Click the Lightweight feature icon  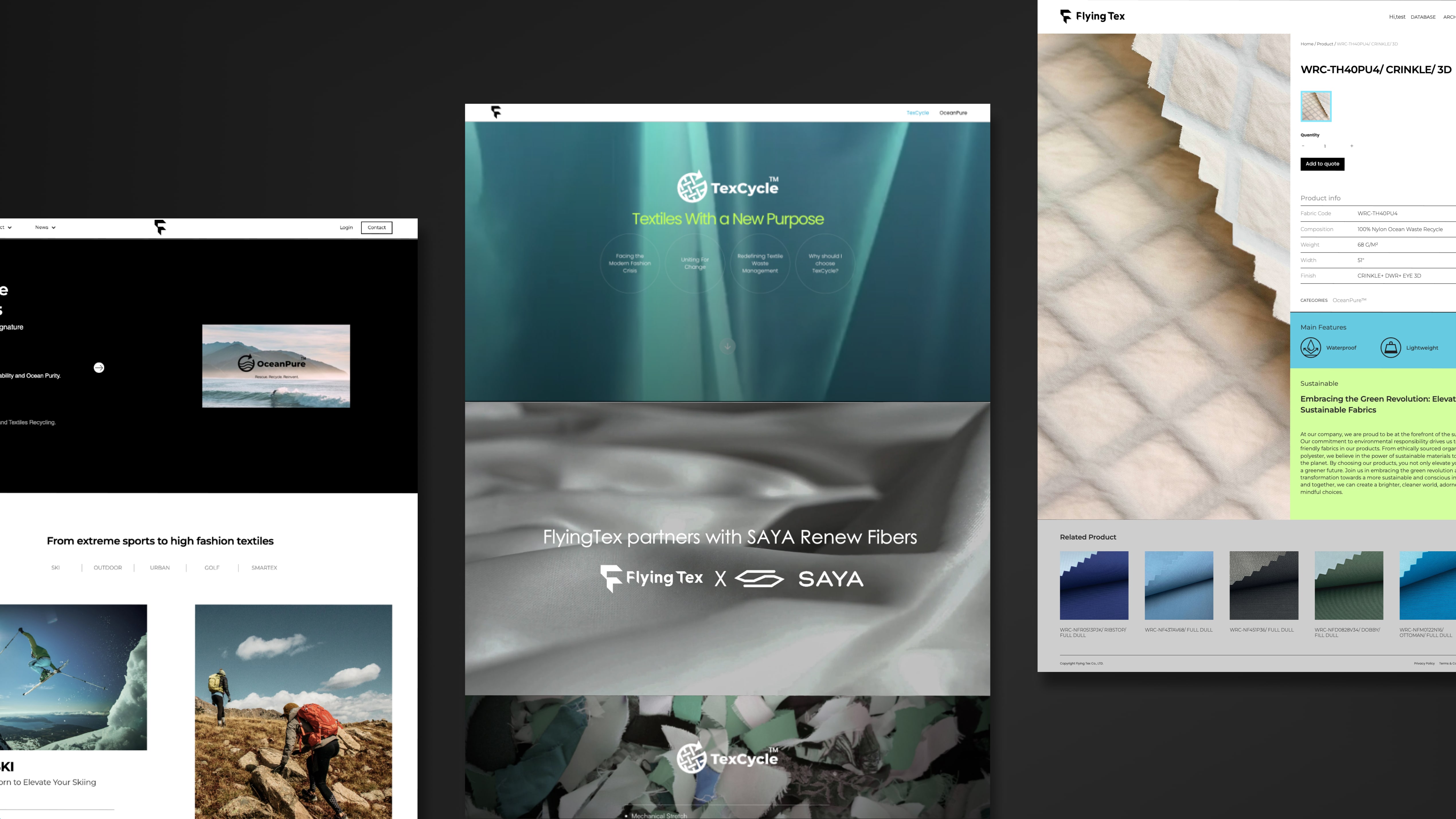[1390, 348]
